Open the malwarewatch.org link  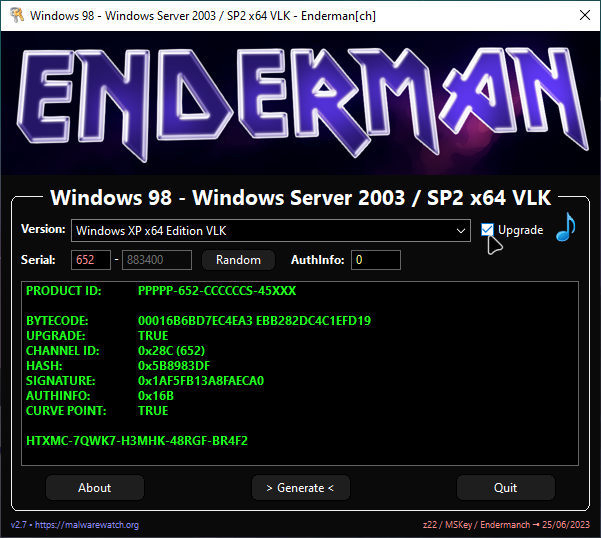(87, 525)
